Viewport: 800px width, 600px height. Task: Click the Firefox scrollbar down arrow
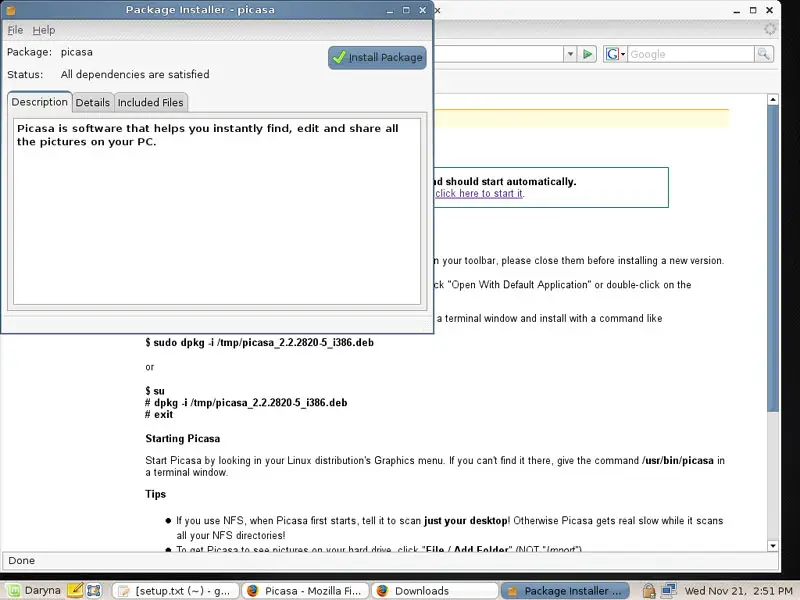(773, 546)
